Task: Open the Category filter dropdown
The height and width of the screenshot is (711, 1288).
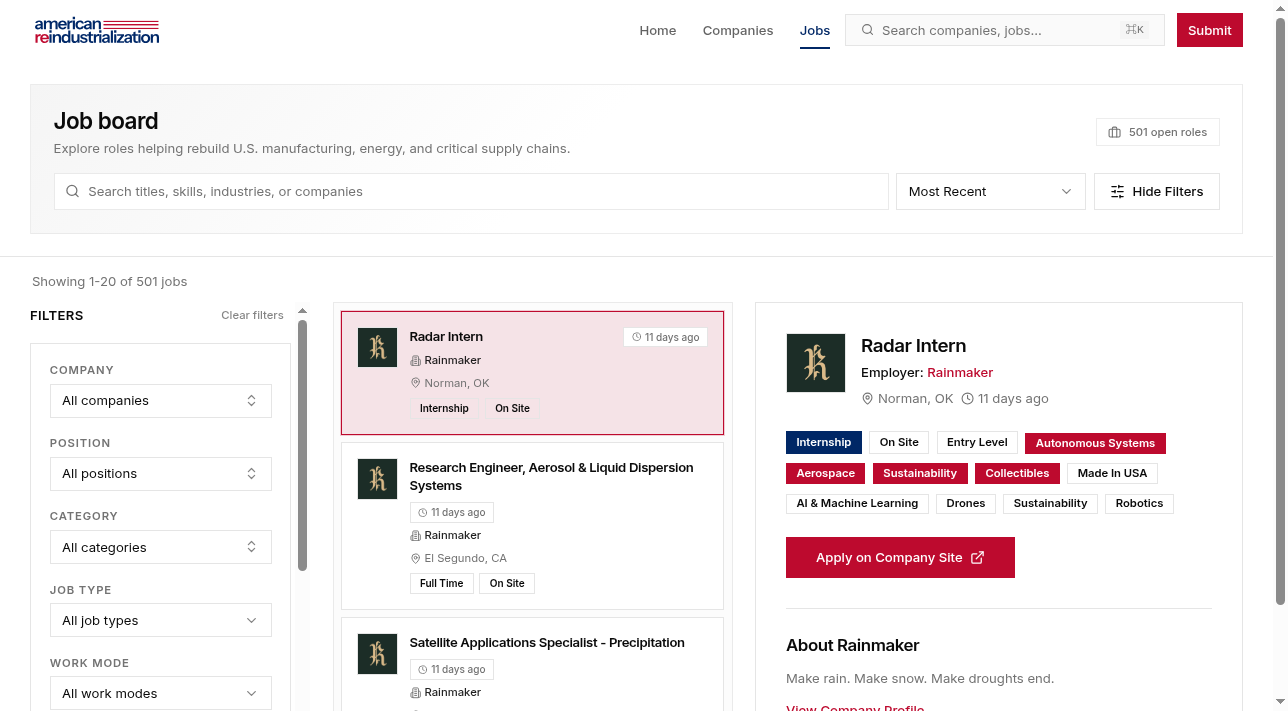Action: click(x=161, y=547)
